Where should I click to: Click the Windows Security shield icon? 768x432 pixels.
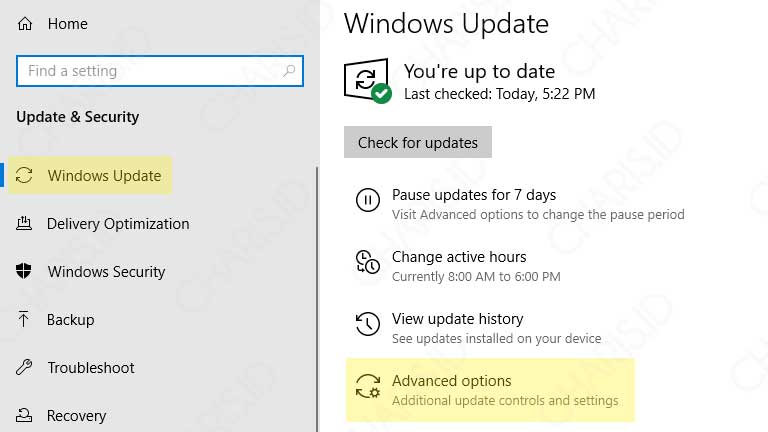24,271
